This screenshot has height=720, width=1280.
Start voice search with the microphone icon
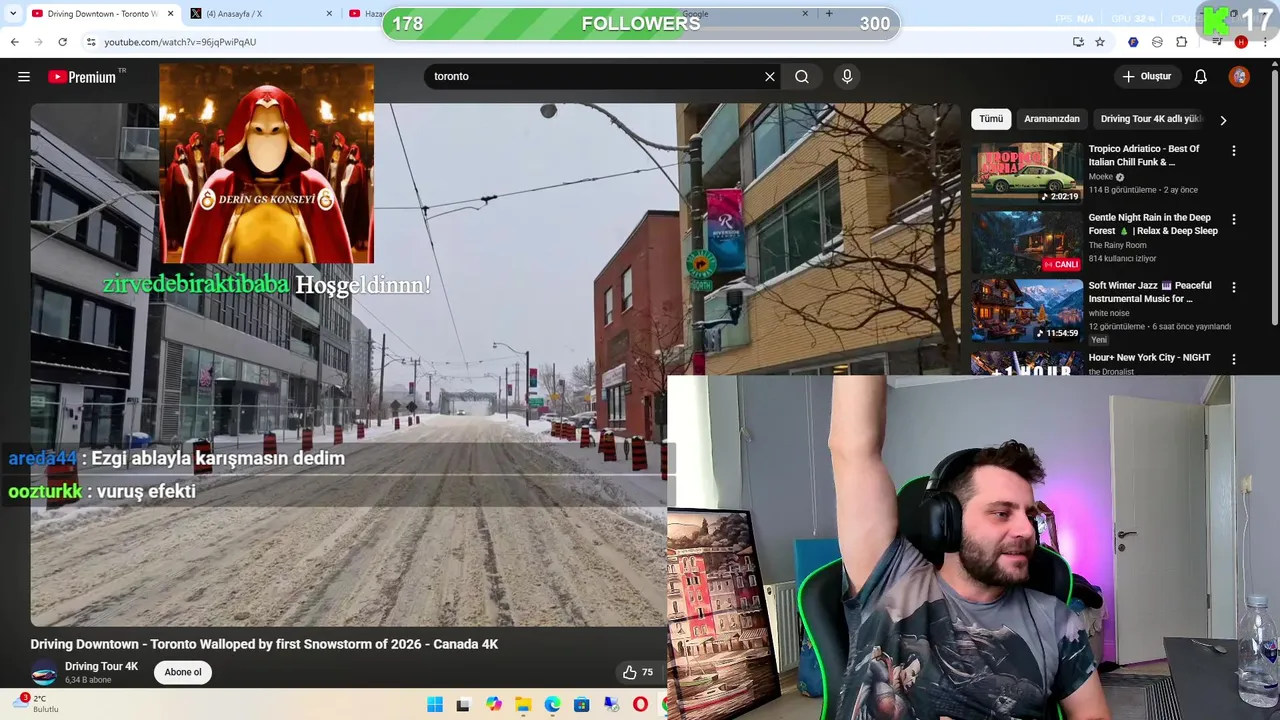[x=847, y=76]
